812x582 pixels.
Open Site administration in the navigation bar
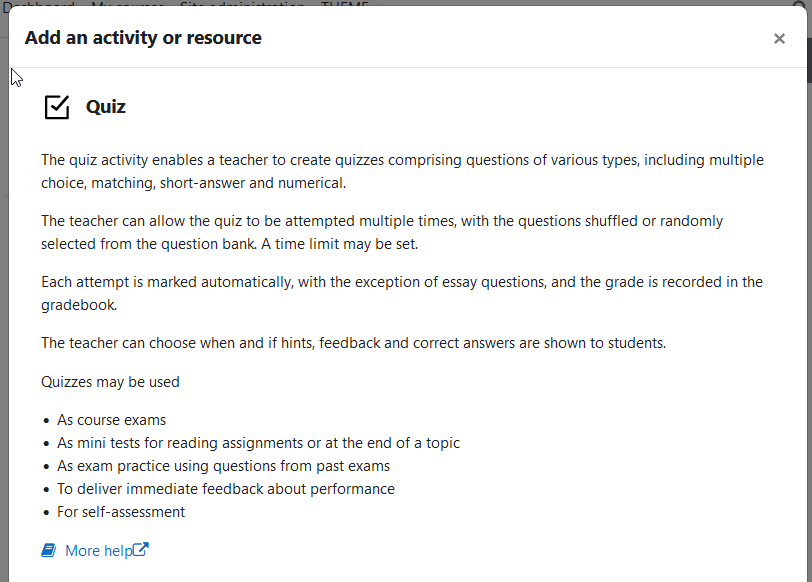(x=242, y=4)
